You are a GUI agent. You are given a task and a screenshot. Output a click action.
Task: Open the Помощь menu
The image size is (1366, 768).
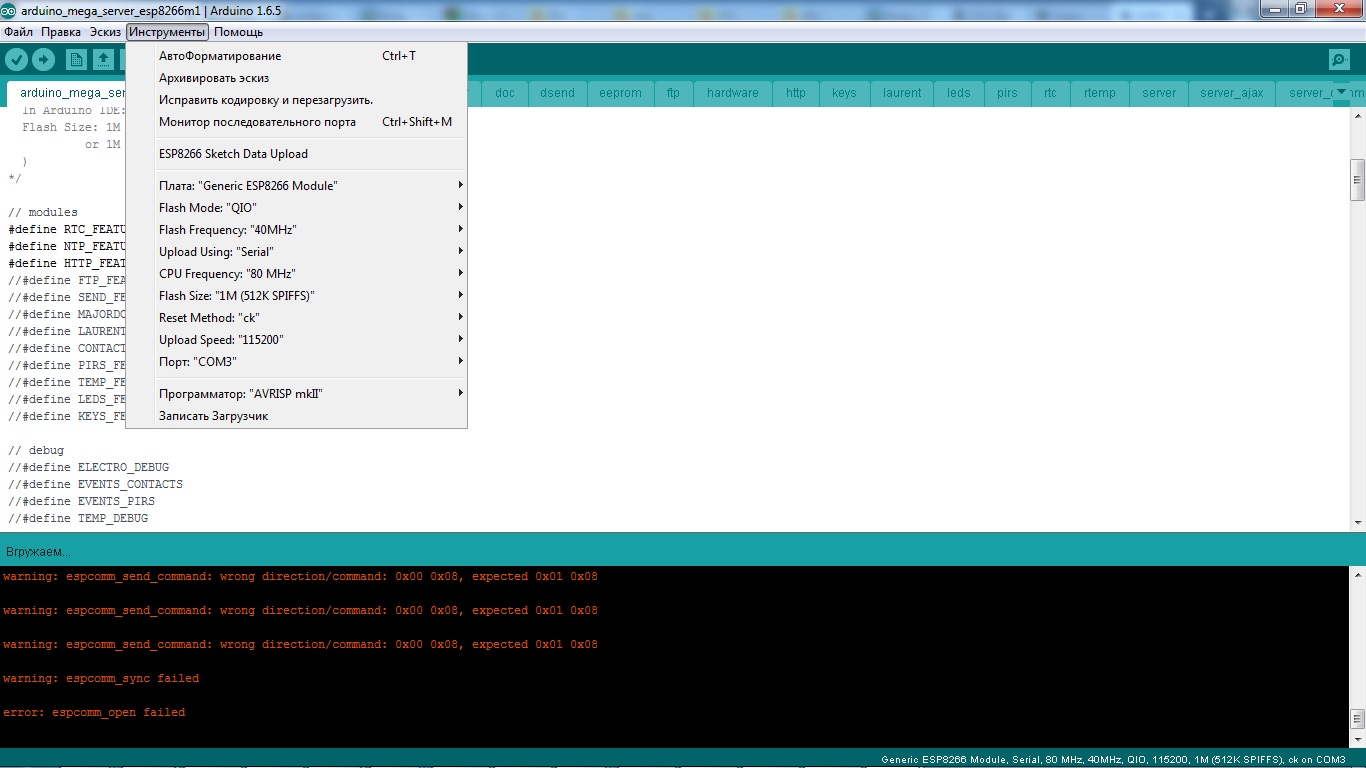[238, 32]
